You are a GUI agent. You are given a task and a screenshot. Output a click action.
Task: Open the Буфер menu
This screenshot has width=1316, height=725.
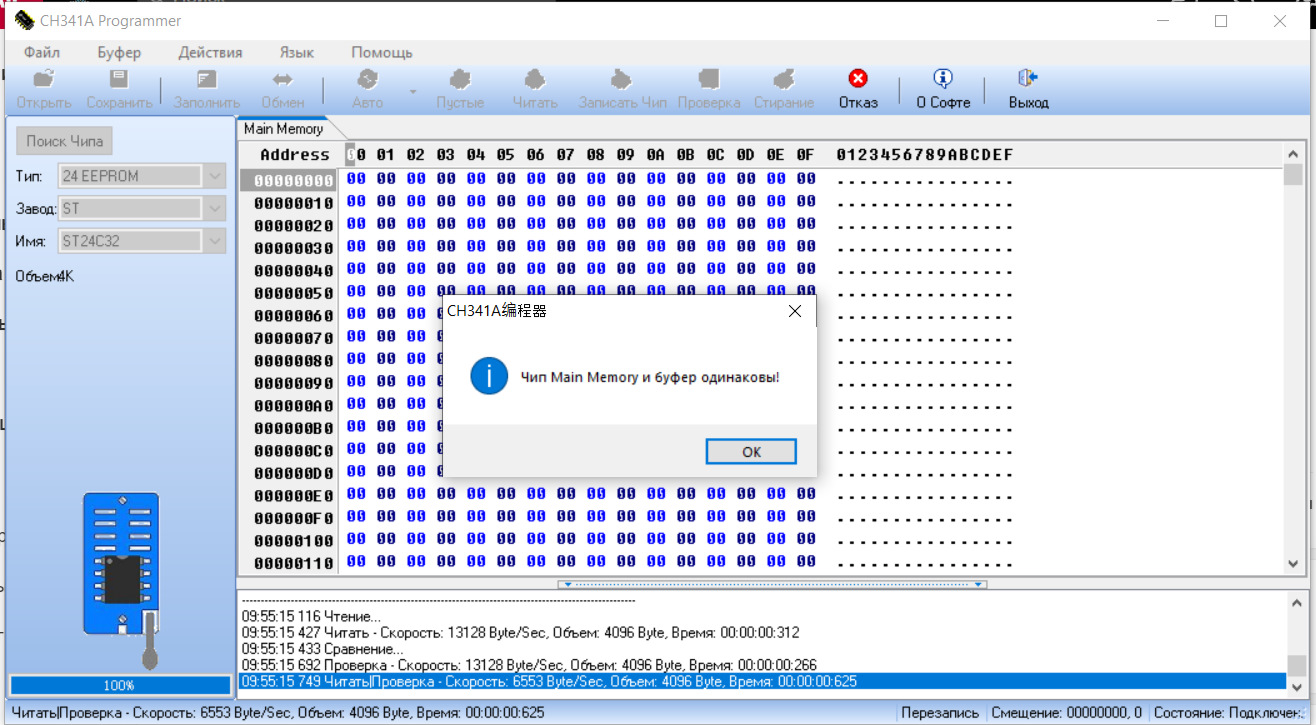click(x=119, y=53)
